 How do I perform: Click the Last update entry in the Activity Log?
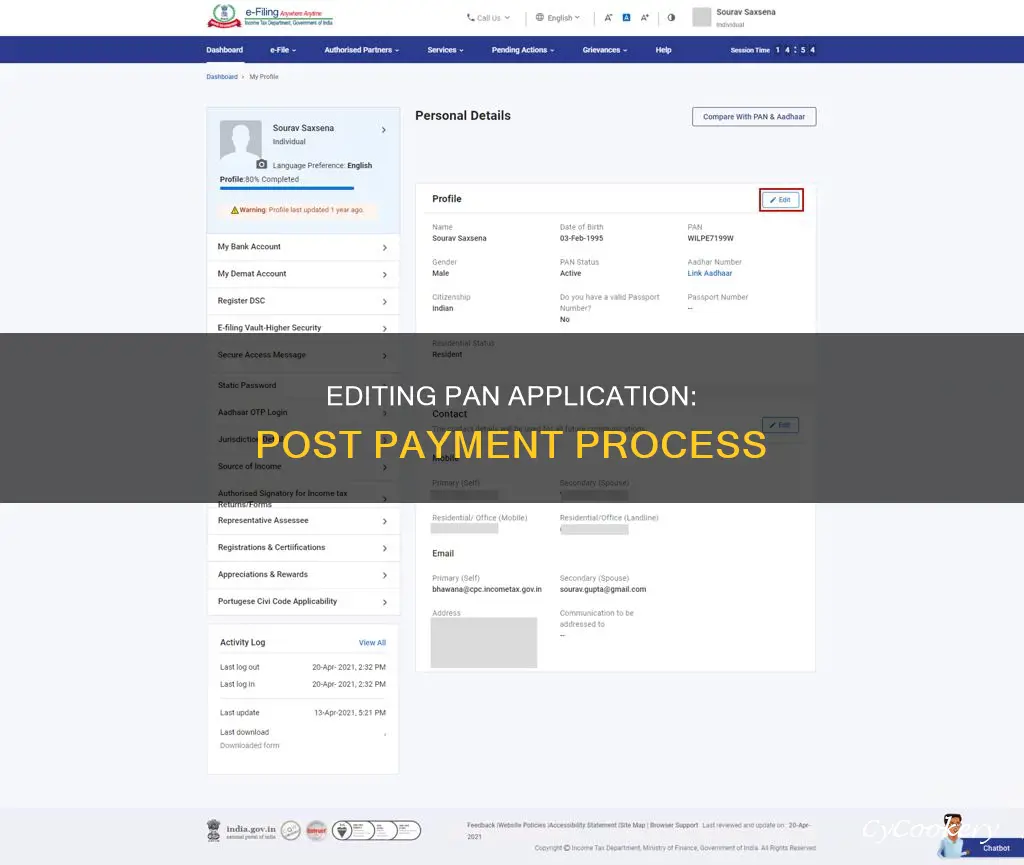tap(303, 713)
